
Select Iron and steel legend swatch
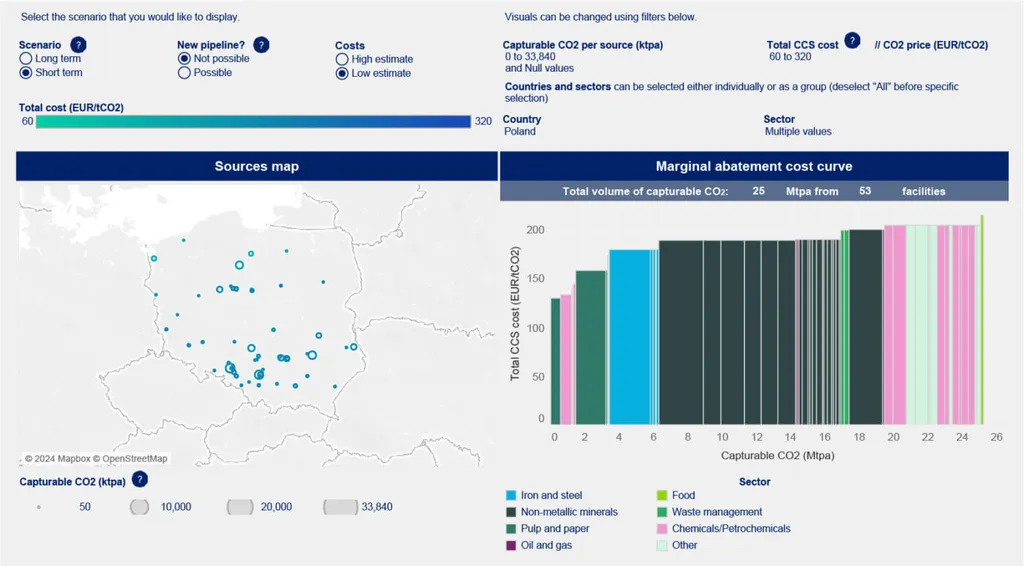(x=511, y=496)
